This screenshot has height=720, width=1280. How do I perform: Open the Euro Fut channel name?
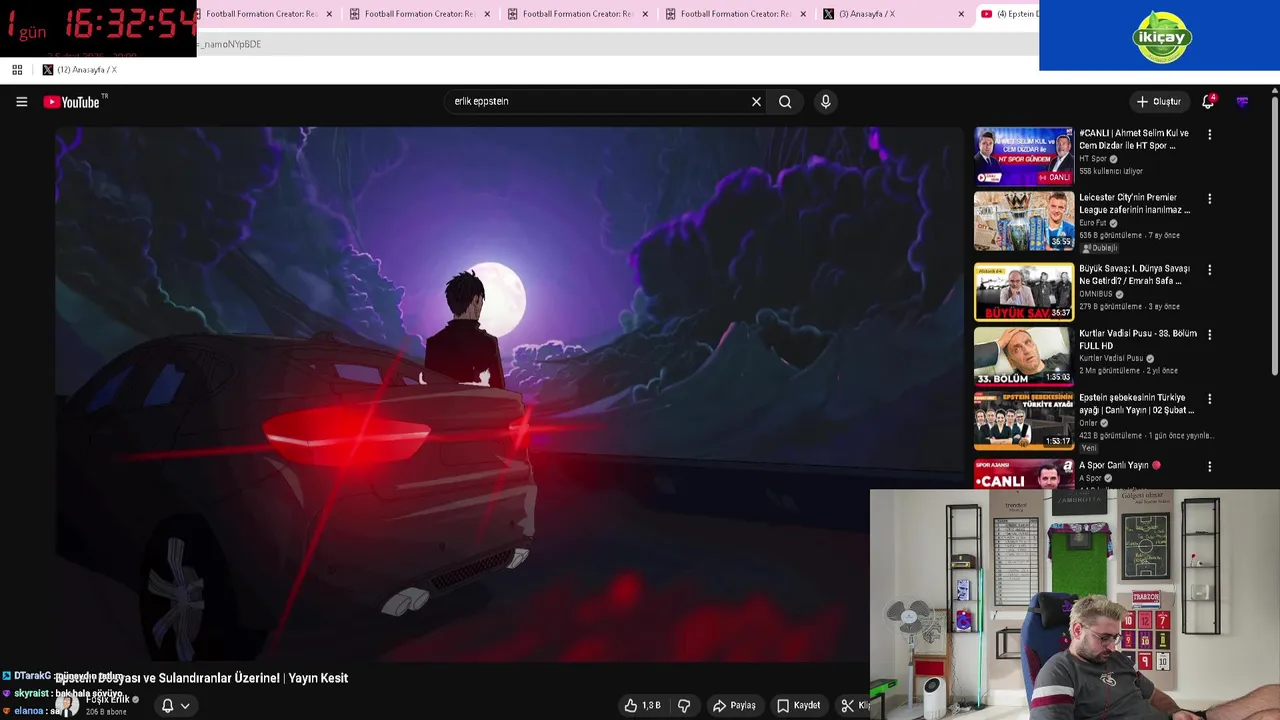pos(1093,223)
